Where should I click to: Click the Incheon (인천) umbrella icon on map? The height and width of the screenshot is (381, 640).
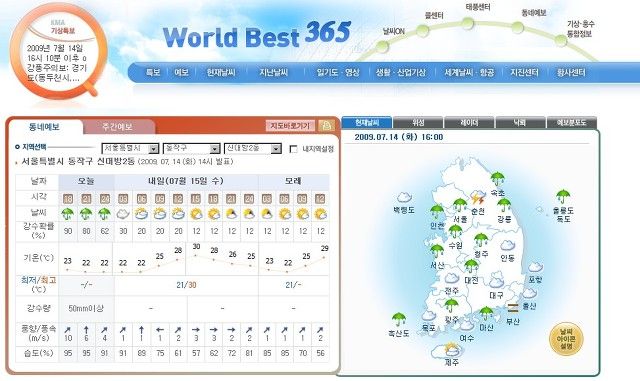pos(437,211)
